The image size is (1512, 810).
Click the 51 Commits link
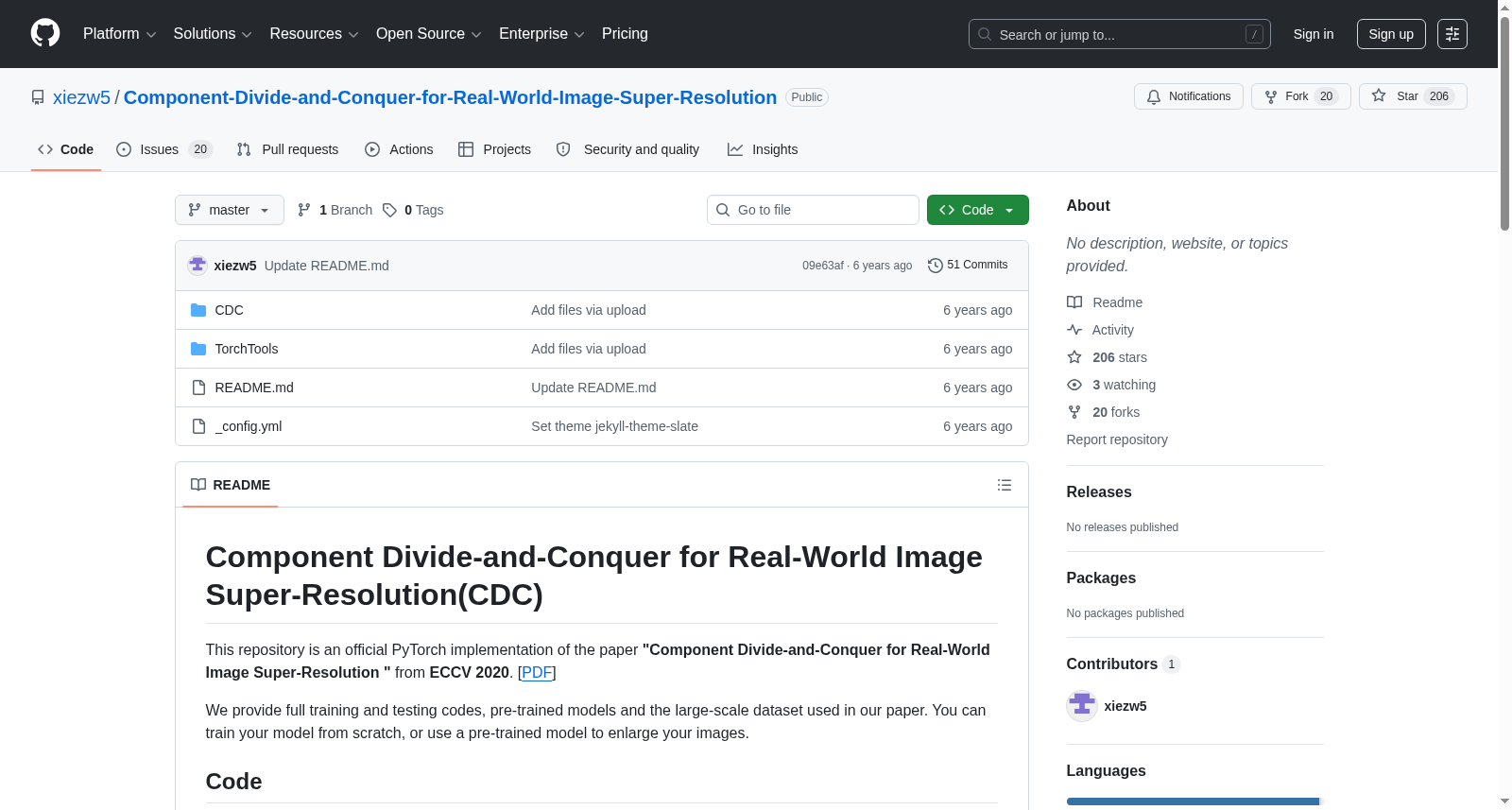[x=968, y=266]
